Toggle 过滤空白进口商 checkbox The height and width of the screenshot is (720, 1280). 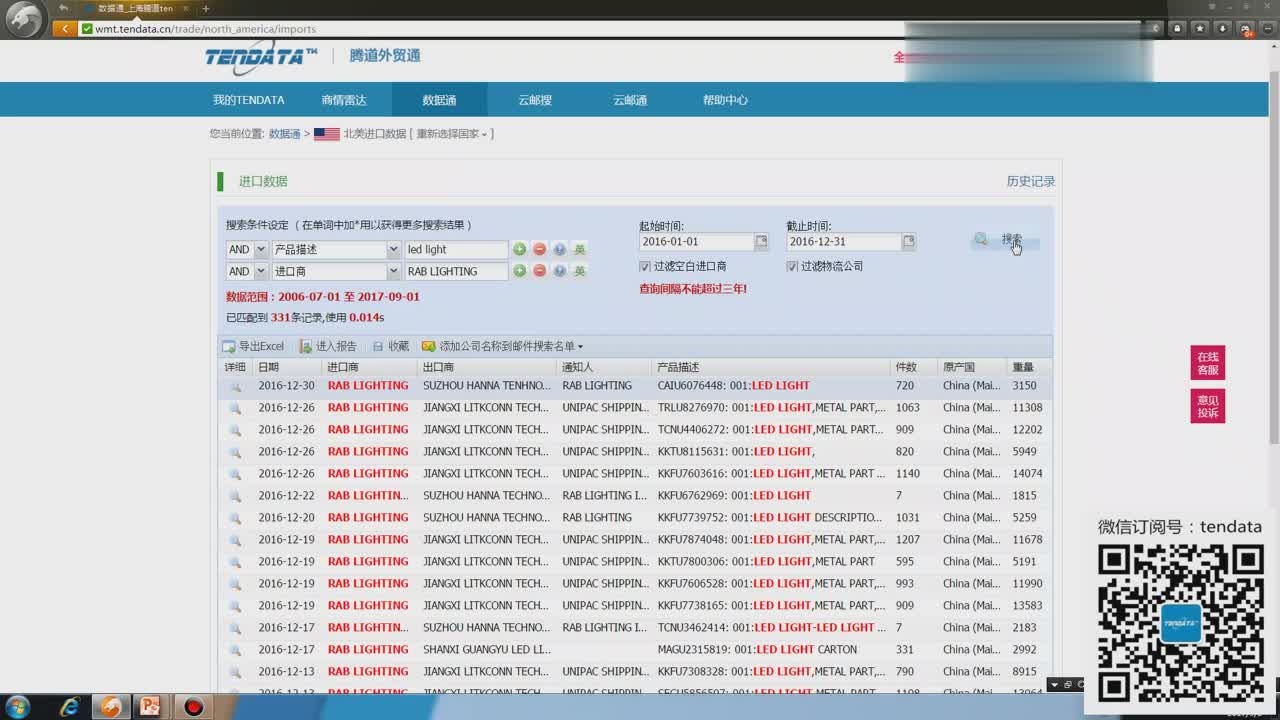coord(645,266)
